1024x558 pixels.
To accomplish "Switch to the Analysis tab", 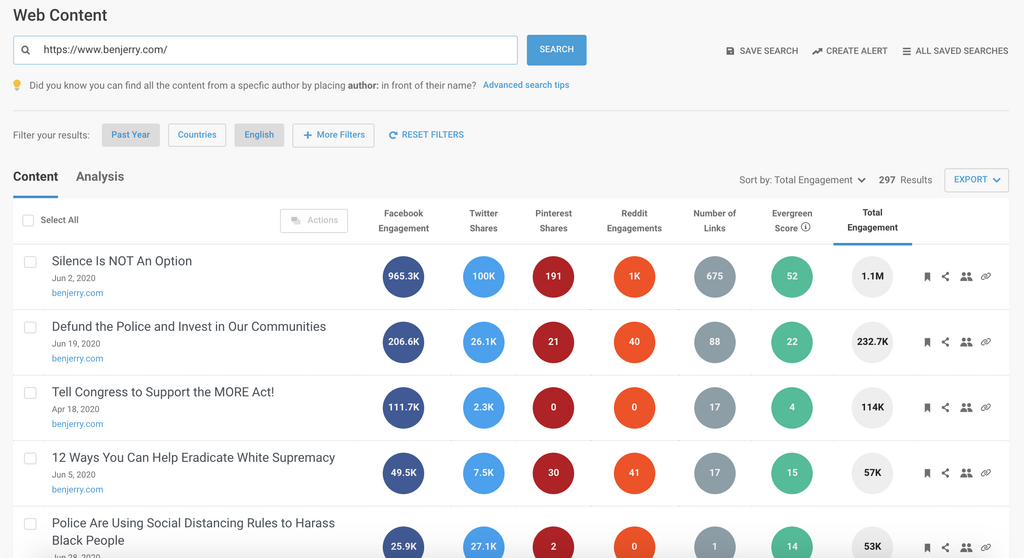I will pyautogui.click(x=100, y=177).
